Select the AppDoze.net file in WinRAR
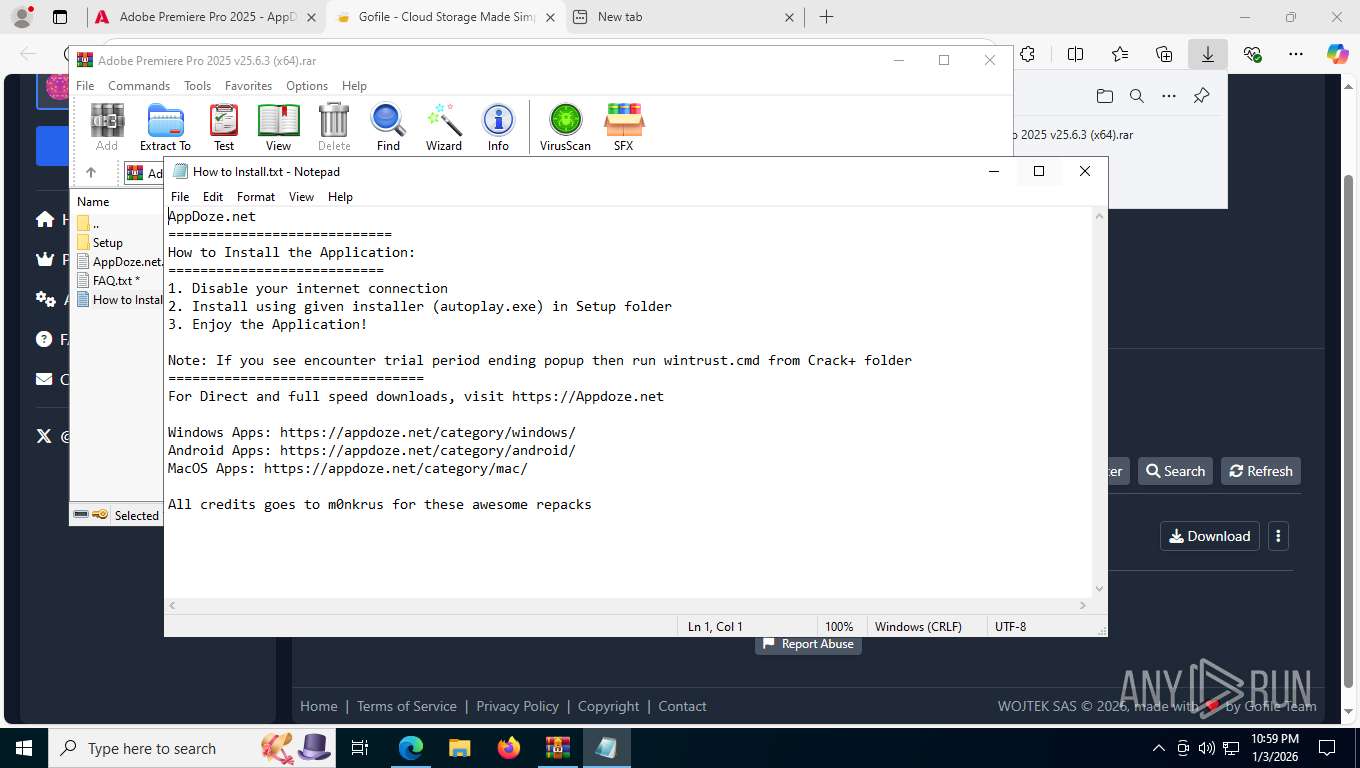The height and width of the screenshot is (768, 1360). point(119,262)
